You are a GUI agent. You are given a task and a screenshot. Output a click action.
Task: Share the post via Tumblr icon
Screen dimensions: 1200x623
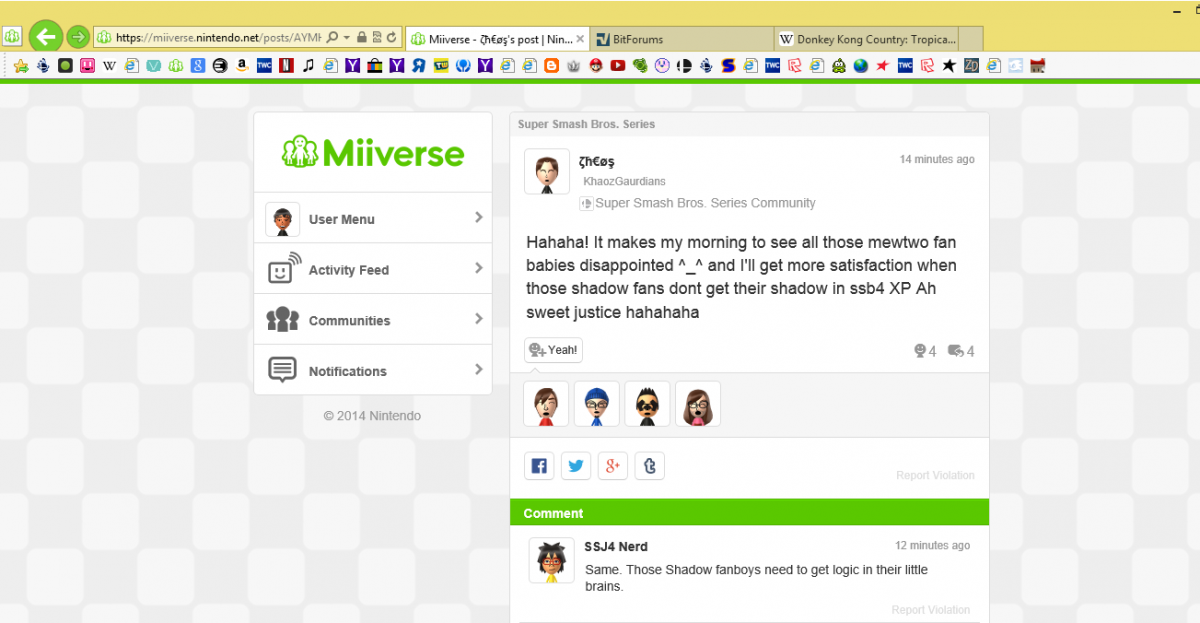[x=649, y=466]
